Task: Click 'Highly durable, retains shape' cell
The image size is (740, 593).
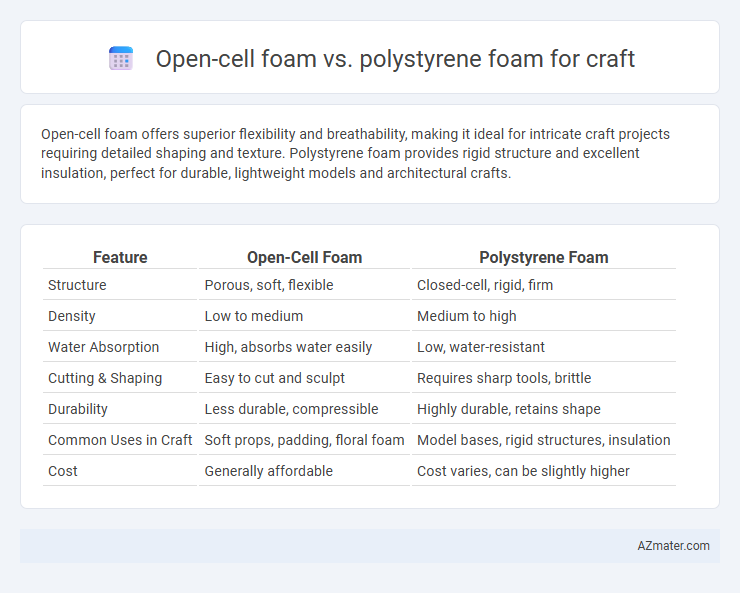Action: 508,409
